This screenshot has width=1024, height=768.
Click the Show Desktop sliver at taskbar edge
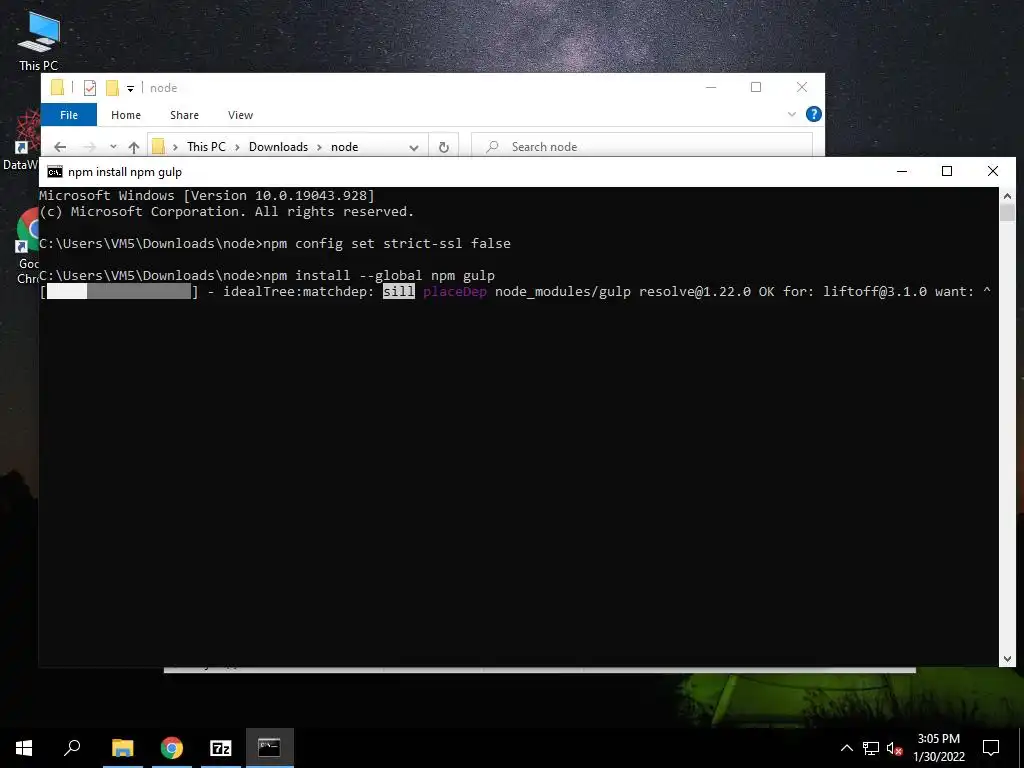(x=1021, y=748)
